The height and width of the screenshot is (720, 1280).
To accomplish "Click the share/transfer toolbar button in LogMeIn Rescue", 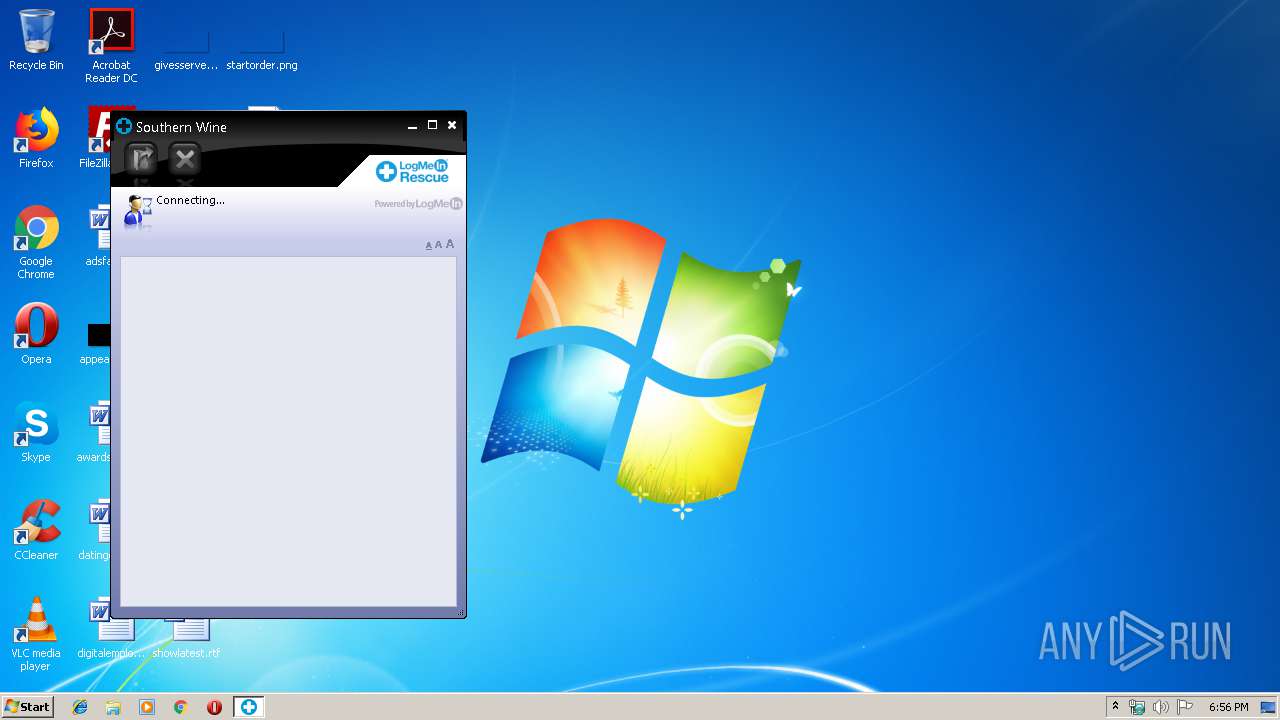I will (141, 158).
